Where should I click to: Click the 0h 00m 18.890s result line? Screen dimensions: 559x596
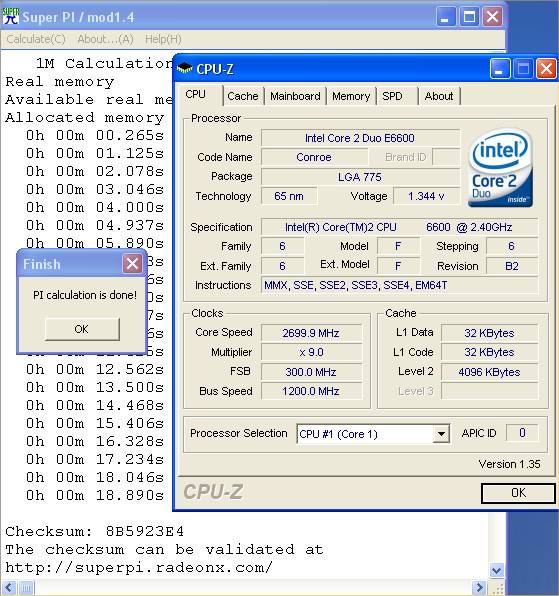95,495
